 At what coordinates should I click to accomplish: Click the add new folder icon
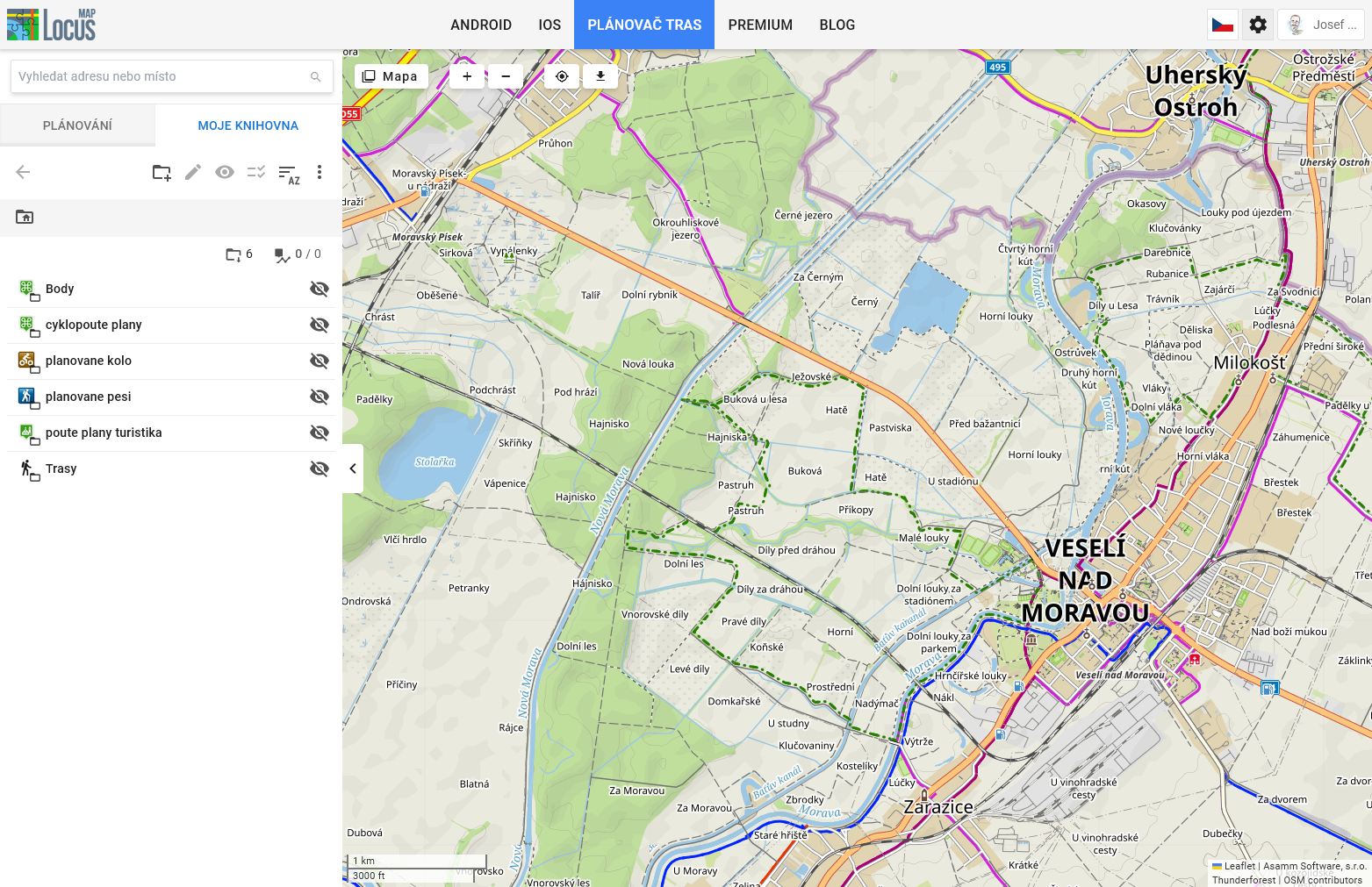[x=162, y=173]
